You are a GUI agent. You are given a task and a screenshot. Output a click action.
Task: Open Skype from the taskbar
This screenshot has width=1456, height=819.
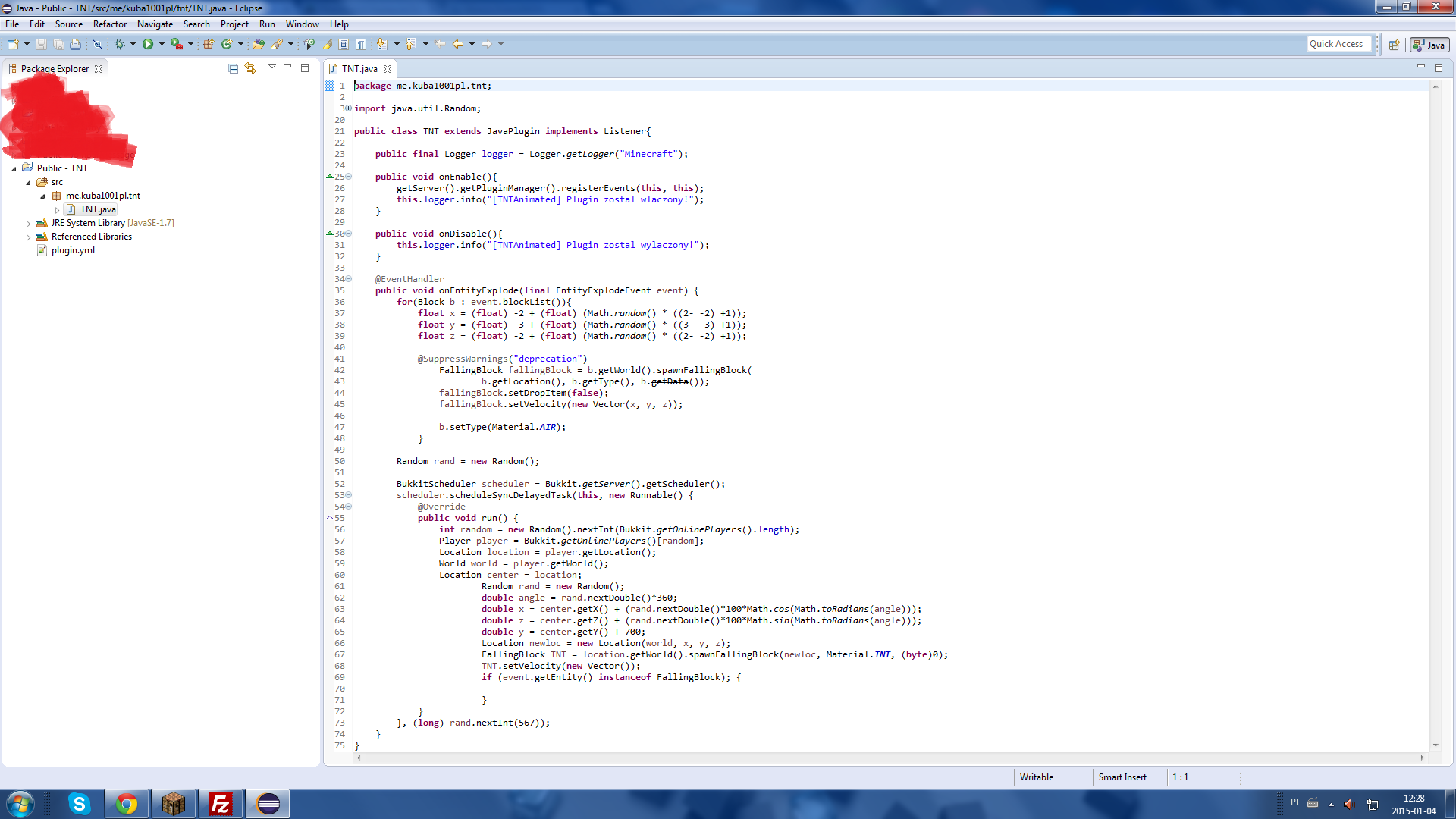79,804
